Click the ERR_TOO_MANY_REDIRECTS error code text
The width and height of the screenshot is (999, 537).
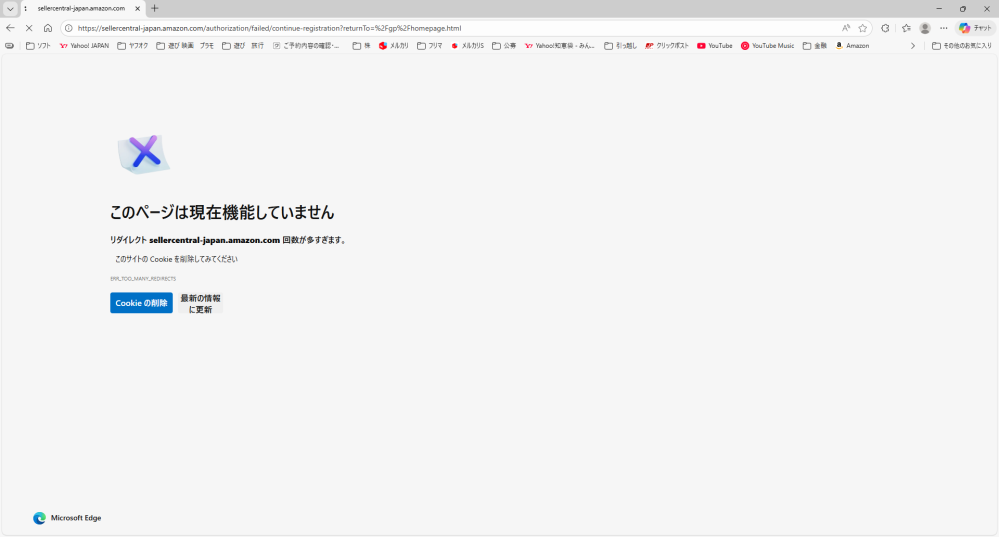[x=143, y=278]
